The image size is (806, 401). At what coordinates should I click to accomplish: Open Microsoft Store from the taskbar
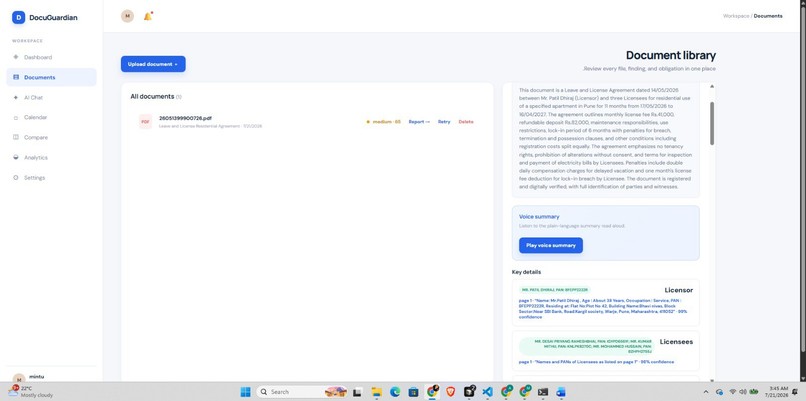pos(413,392)
